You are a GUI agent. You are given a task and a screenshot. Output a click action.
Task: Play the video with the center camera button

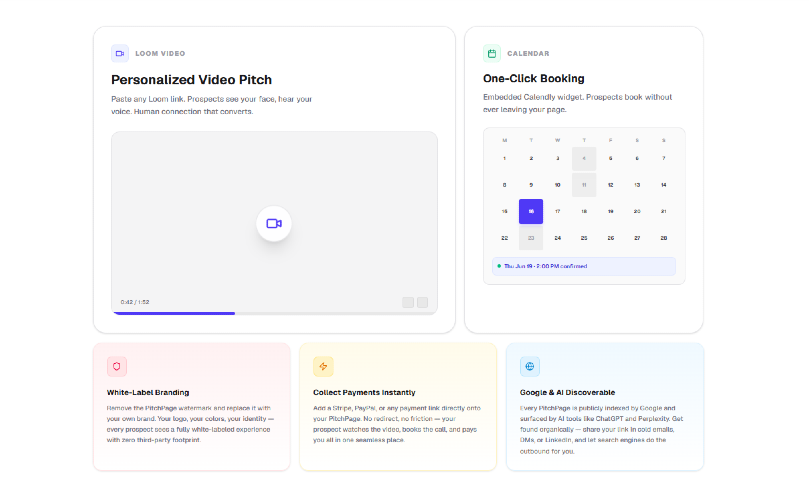[x=274, y=223]
